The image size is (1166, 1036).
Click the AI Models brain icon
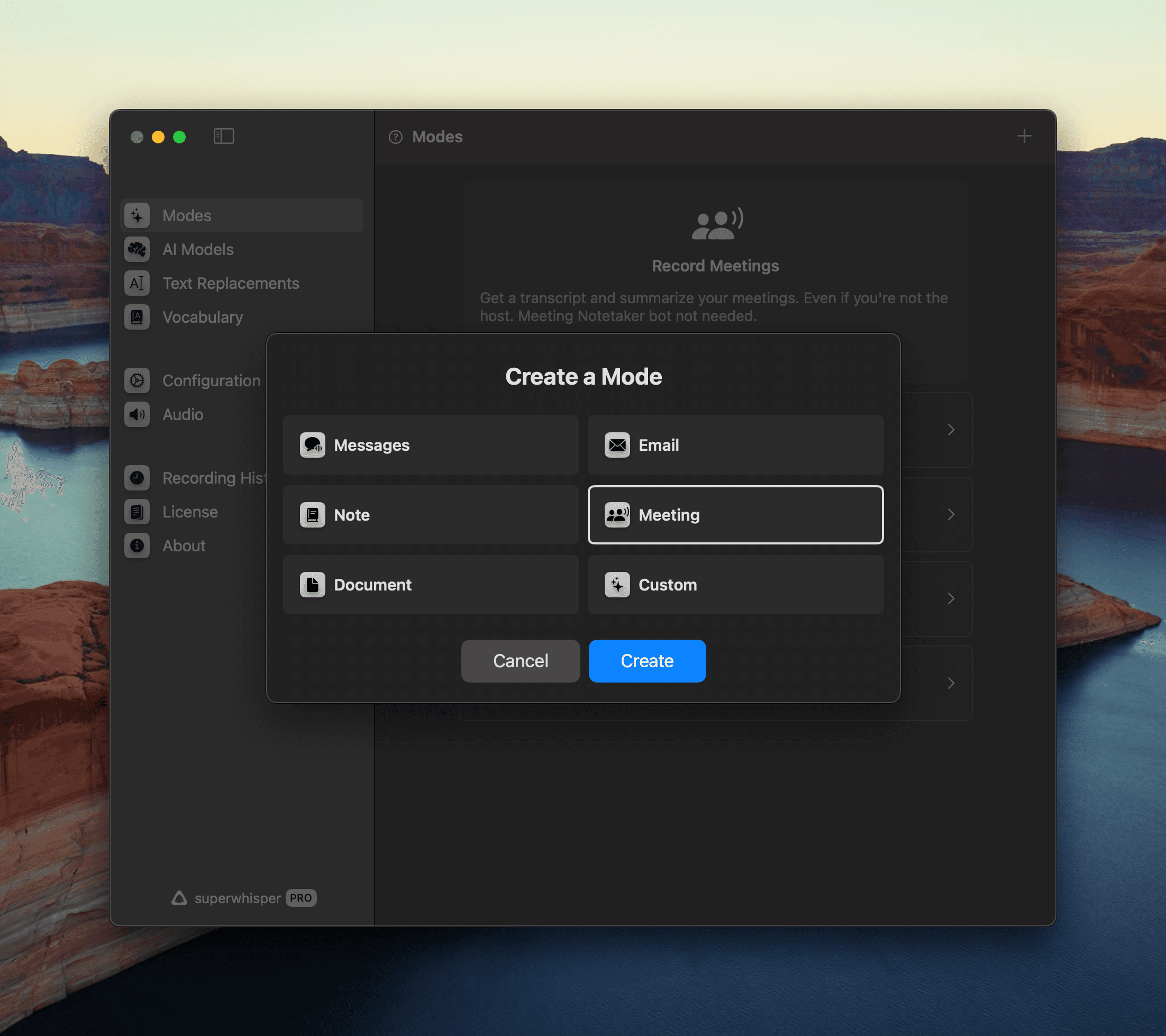coord(139,249)
